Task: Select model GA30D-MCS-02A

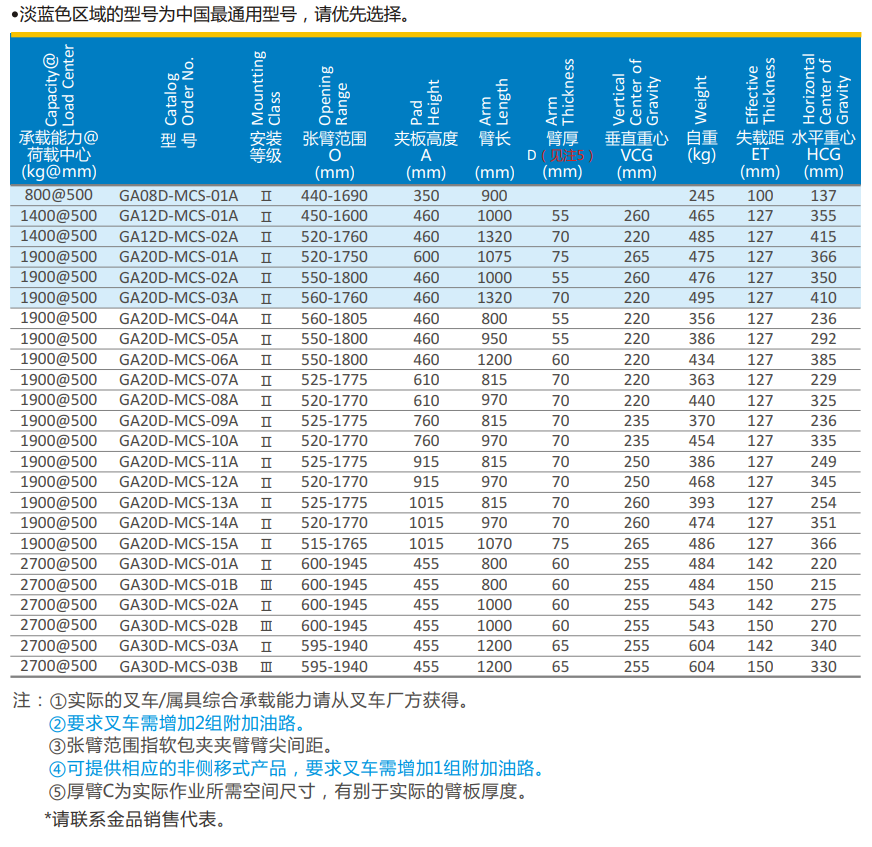Action: 179,605
